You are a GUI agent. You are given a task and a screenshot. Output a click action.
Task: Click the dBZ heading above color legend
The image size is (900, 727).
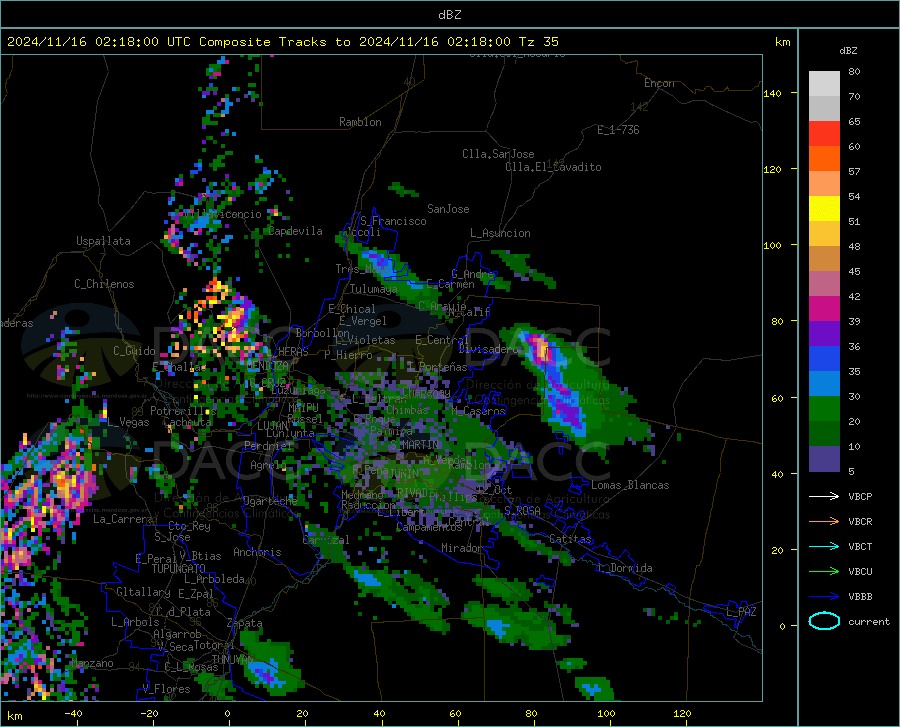(848, 50)
